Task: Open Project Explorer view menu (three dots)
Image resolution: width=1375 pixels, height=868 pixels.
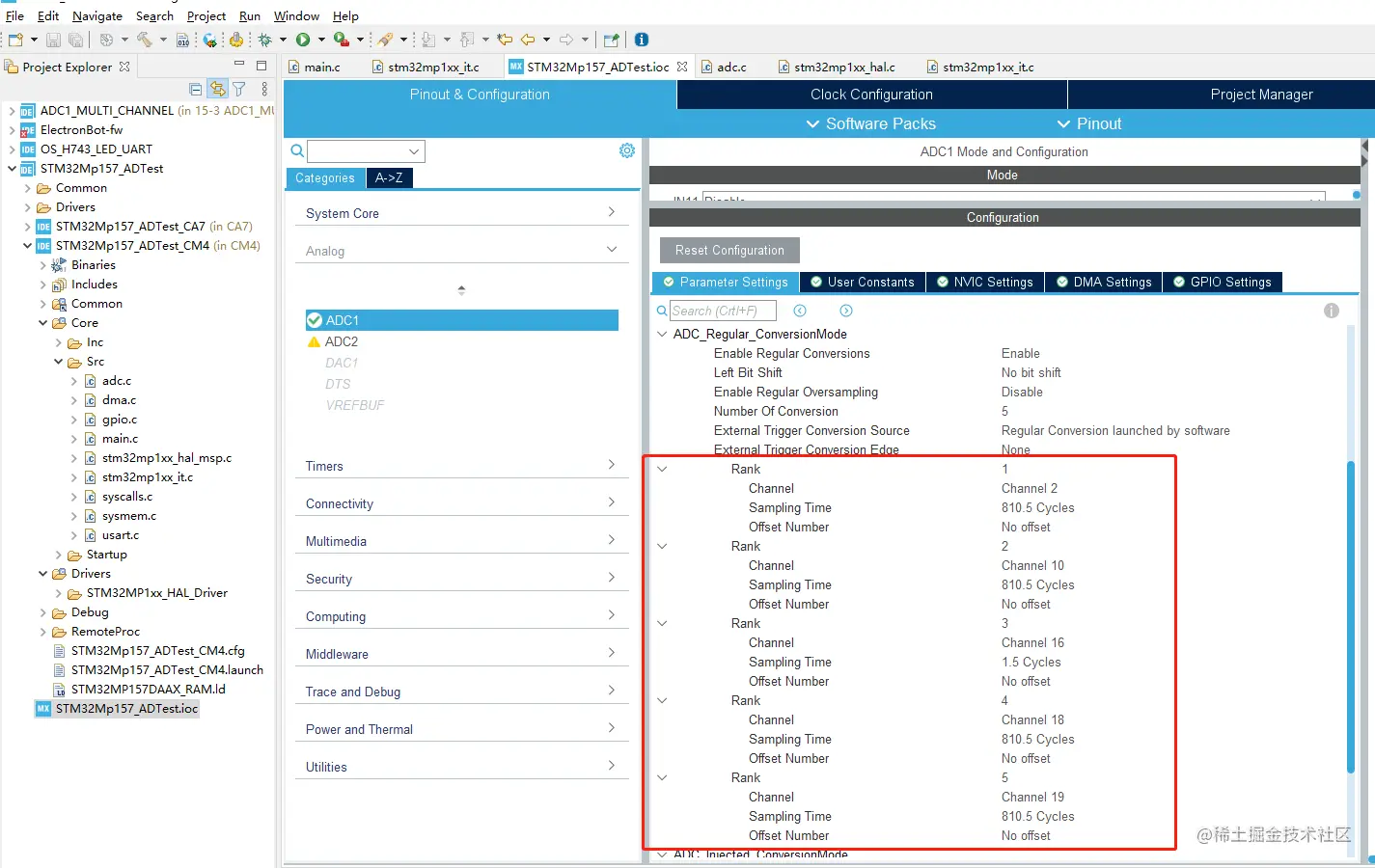Action: (x=264, y=89)
